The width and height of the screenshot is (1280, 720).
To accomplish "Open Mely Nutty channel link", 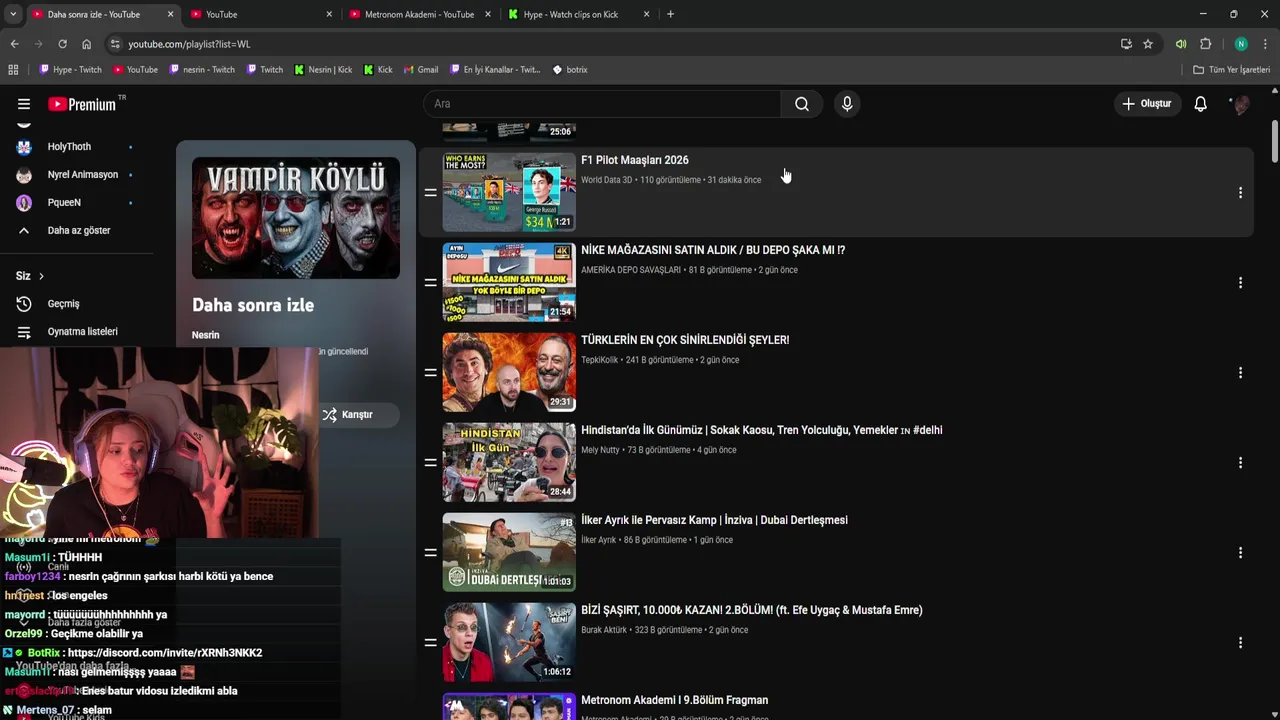I will pos(600,450).
